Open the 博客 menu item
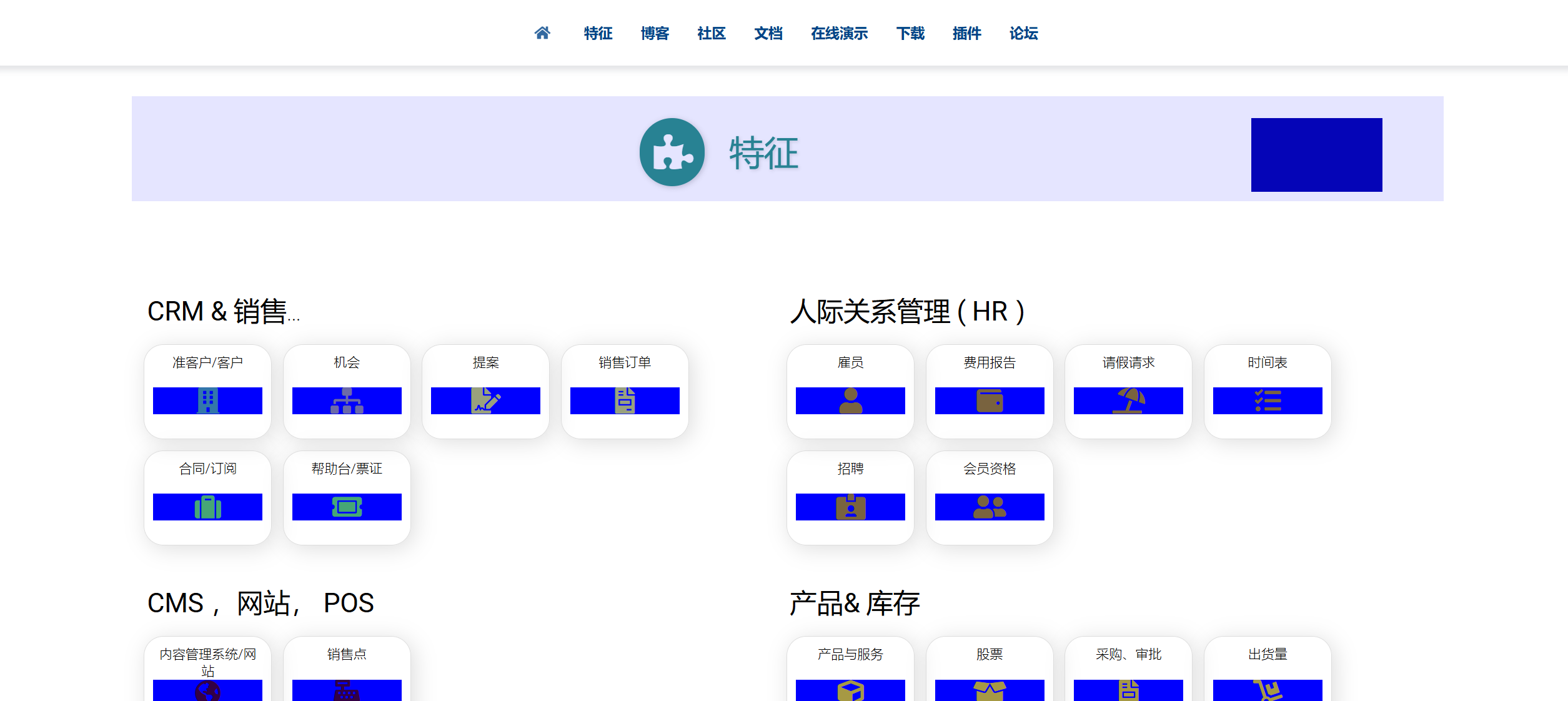 [655, 33]
